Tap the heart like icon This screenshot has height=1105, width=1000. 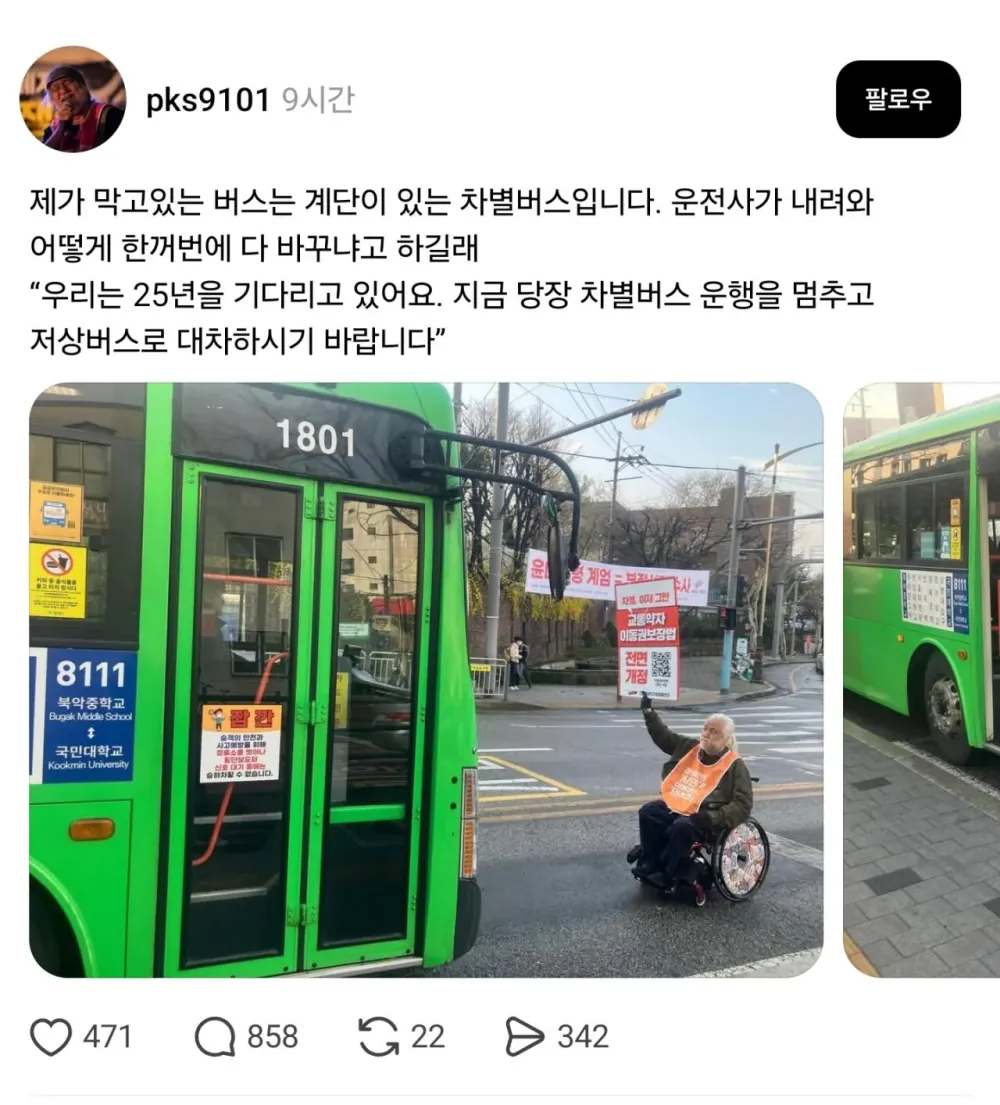[51, 1037]
